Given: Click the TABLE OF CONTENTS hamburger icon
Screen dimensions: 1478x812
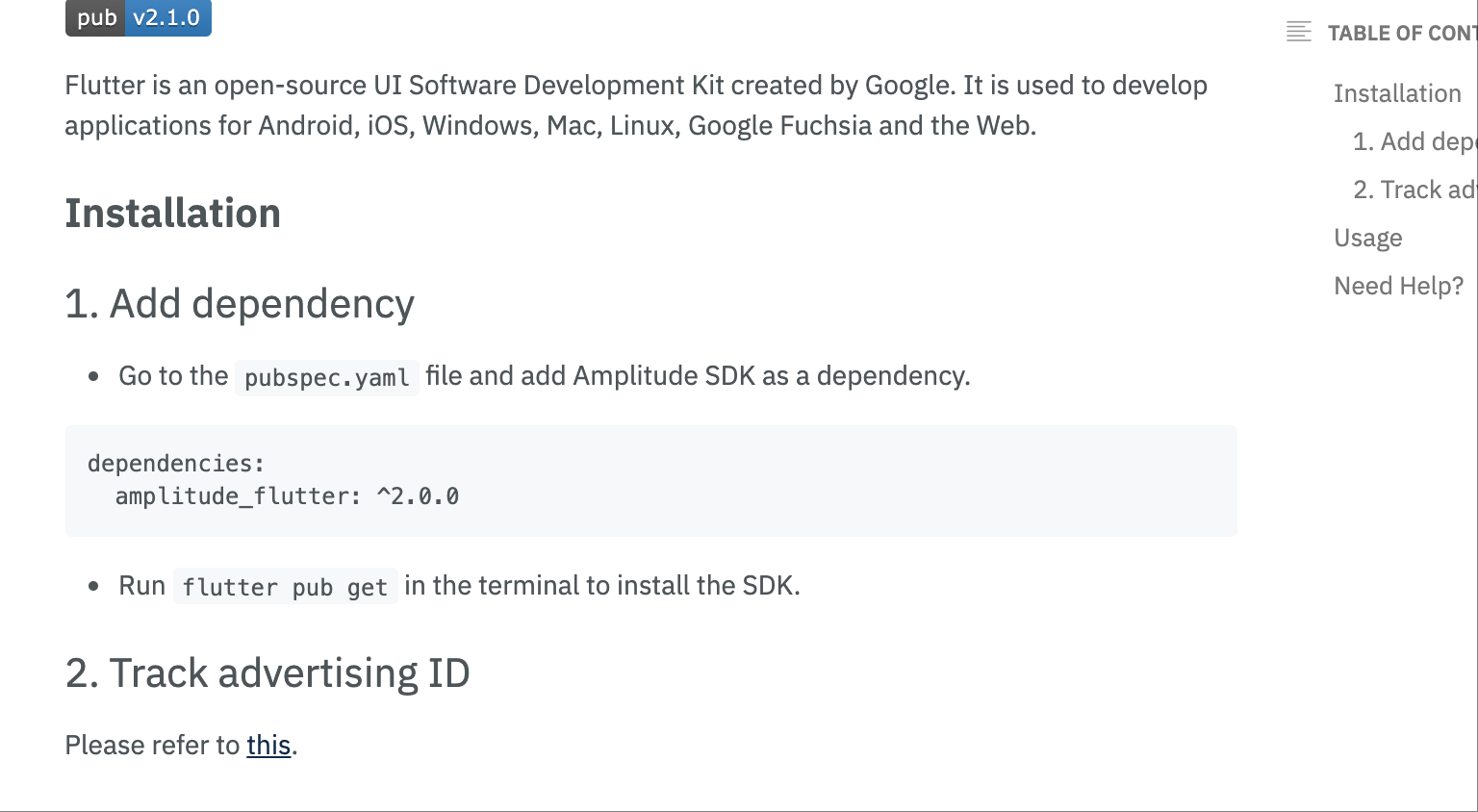Looking at the screenshot, I should click(x=1299, y=32).
